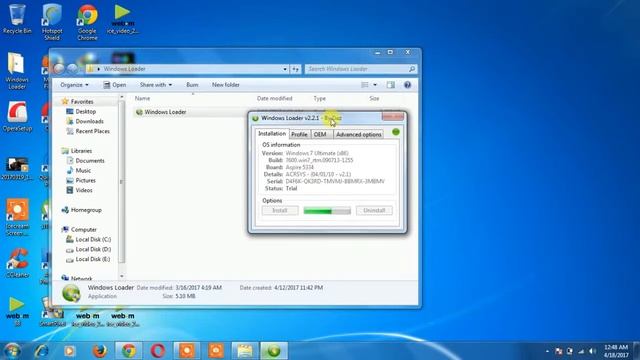
Task: Open the address bar history dropdown
Action: [x=285, y=69]
